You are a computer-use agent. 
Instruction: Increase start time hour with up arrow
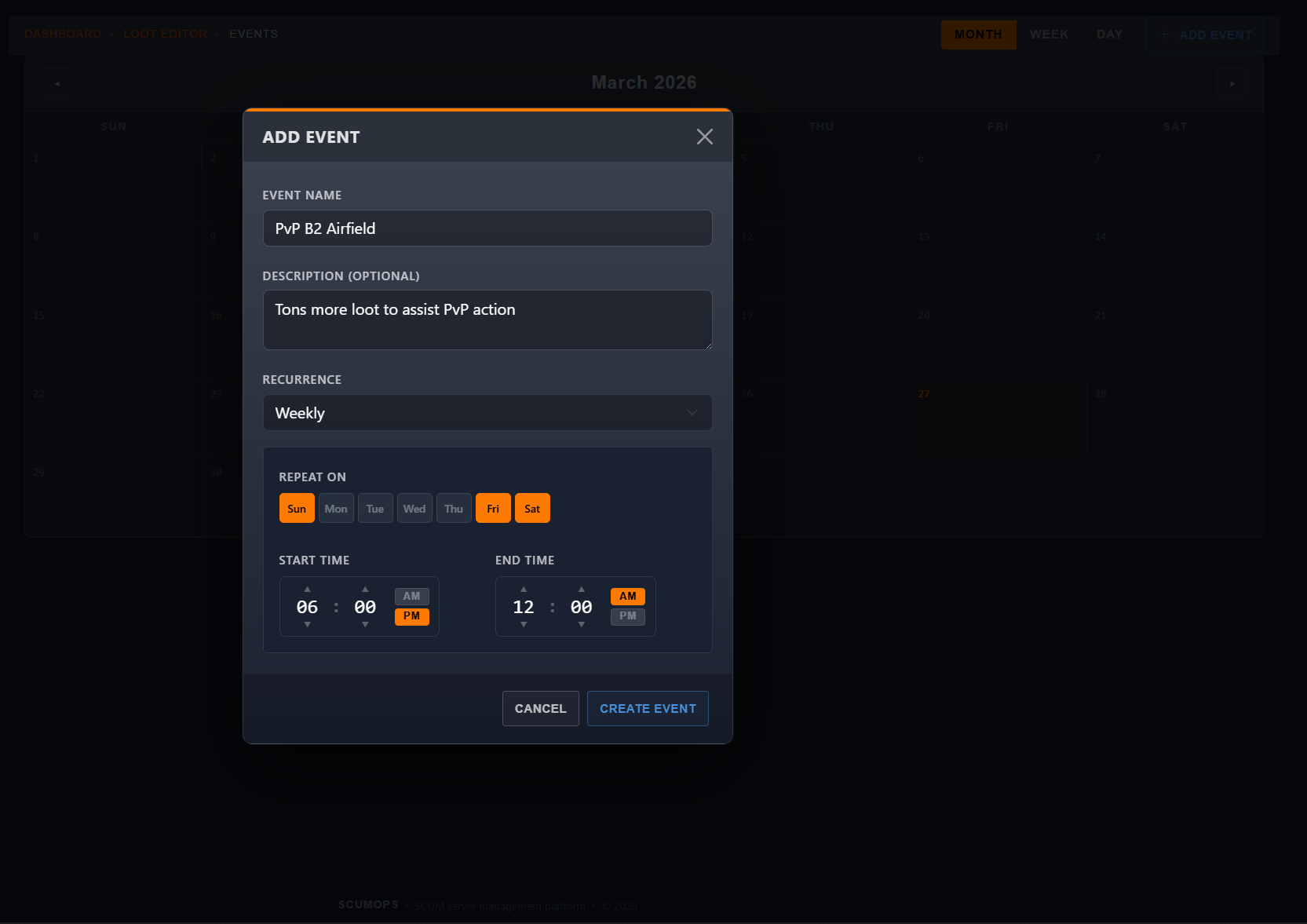(x=307, y=589)
